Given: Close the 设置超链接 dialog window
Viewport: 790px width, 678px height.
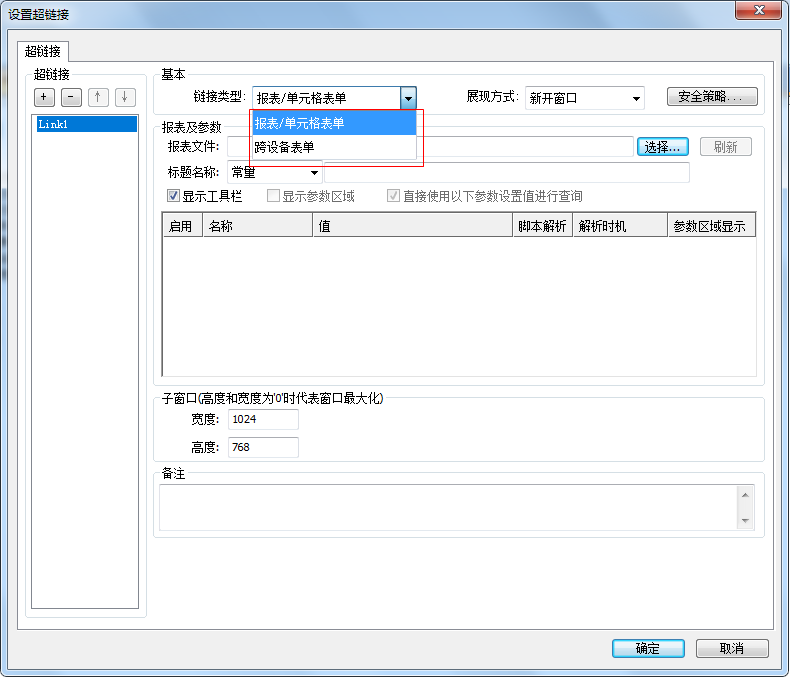Looking at the screenshot, I should [x=758, y=10].
